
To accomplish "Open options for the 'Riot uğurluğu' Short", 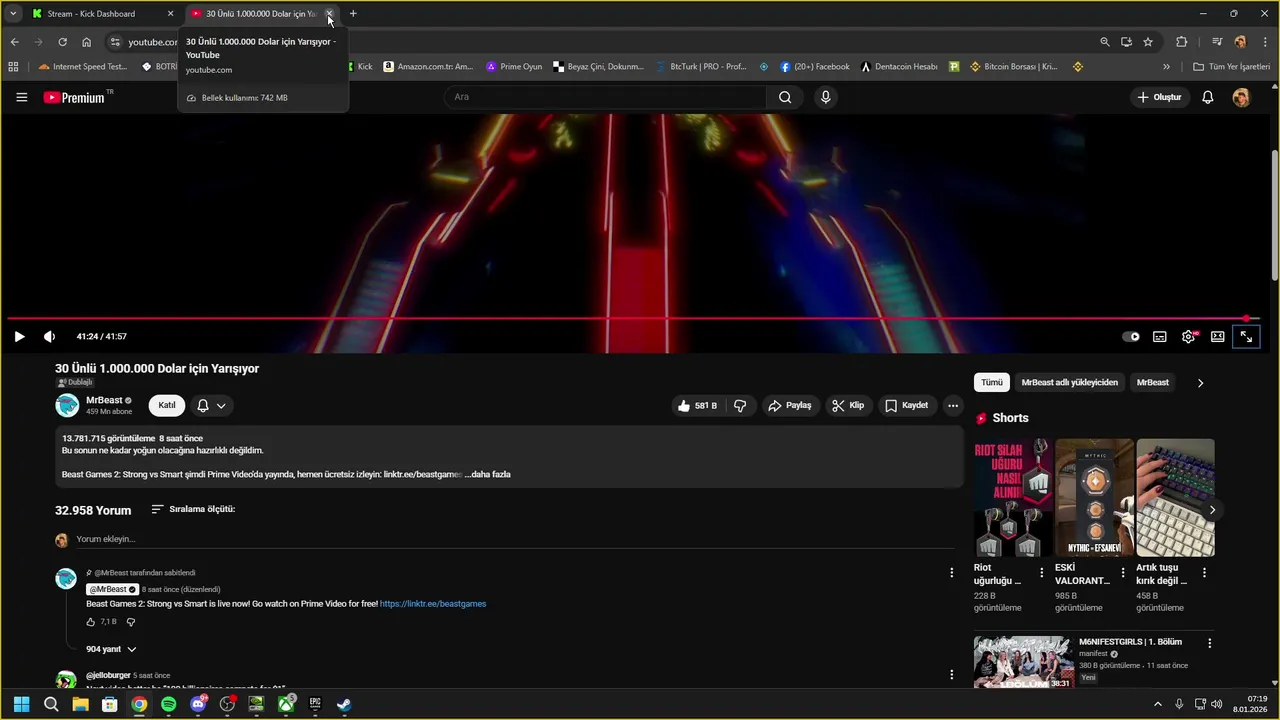I will click(x=1042, y=573).
